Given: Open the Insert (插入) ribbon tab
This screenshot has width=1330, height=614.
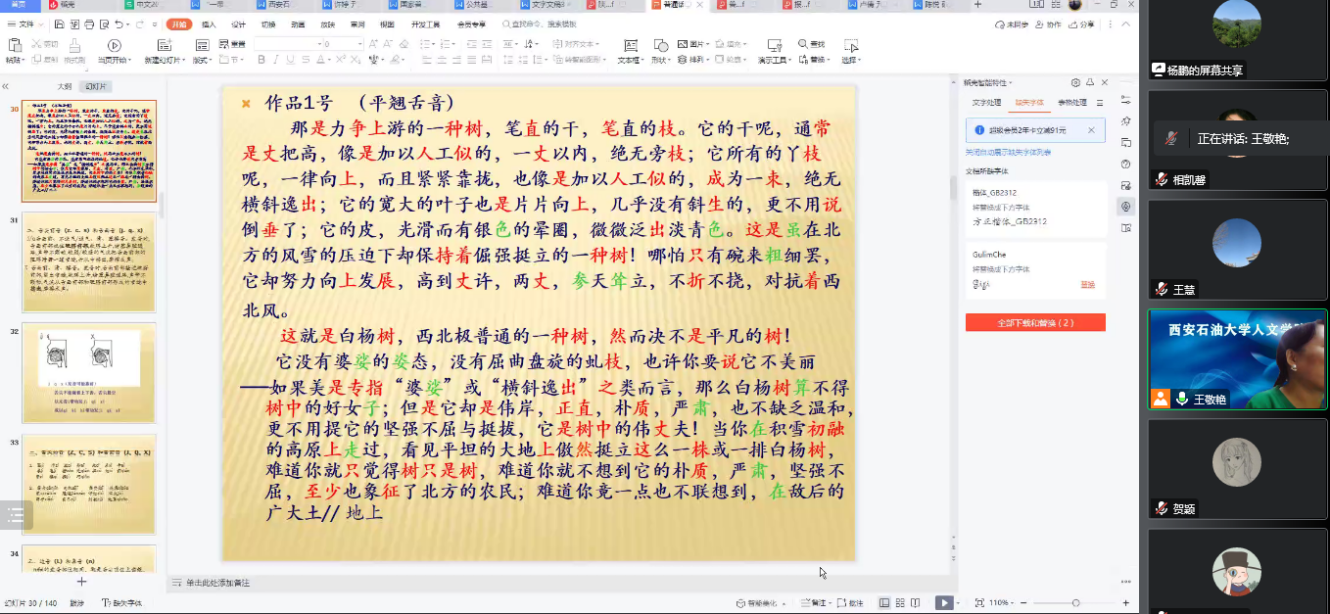Looking at the screenshot, I should (208, 24).
